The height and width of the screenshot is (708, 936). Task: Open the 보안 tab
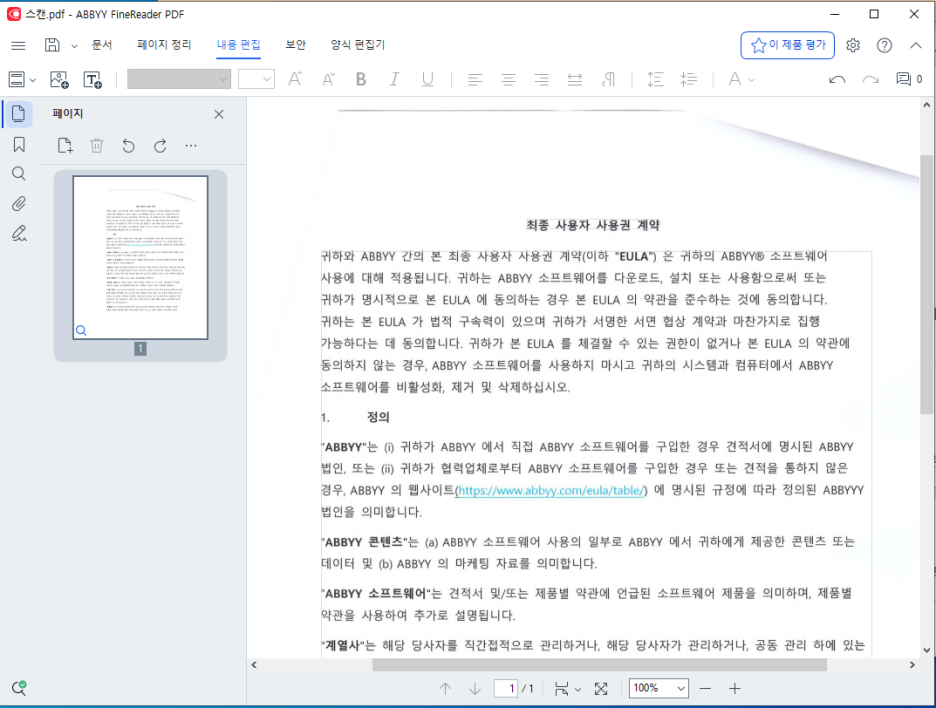pos(295,45)
